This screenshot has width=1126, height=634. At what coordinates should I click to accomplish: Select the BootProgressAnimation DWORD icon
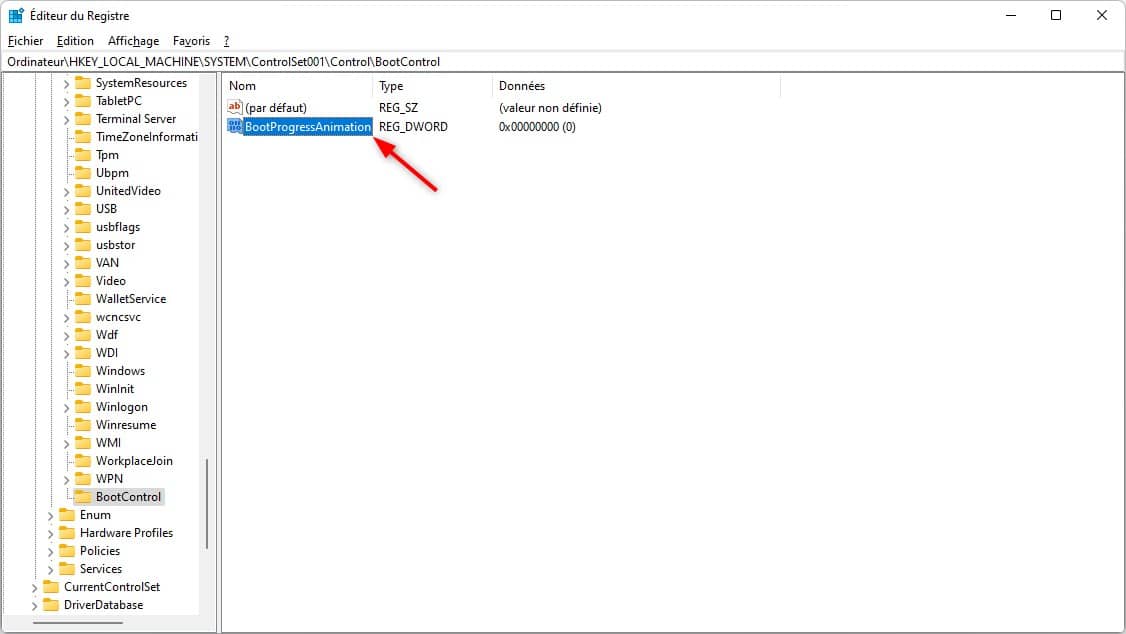tap(235, 126)
